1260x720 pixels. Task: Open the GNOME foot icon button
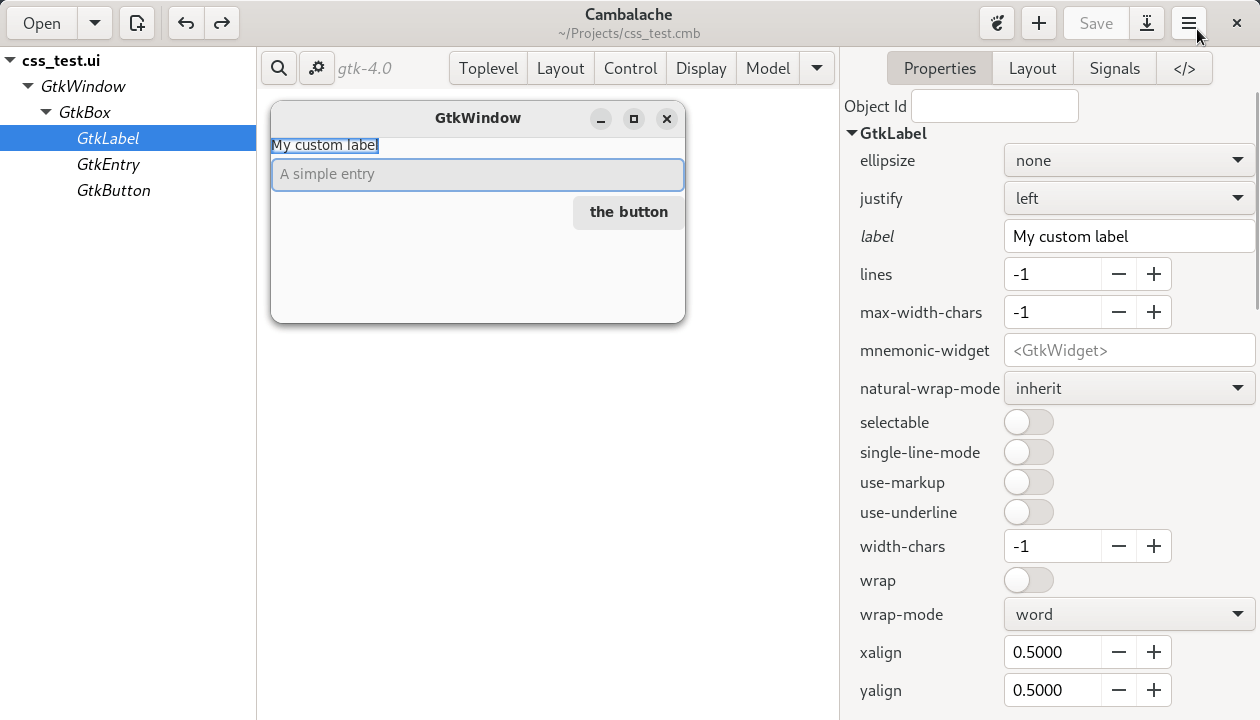pyautogui.click(x=997, y=23)
